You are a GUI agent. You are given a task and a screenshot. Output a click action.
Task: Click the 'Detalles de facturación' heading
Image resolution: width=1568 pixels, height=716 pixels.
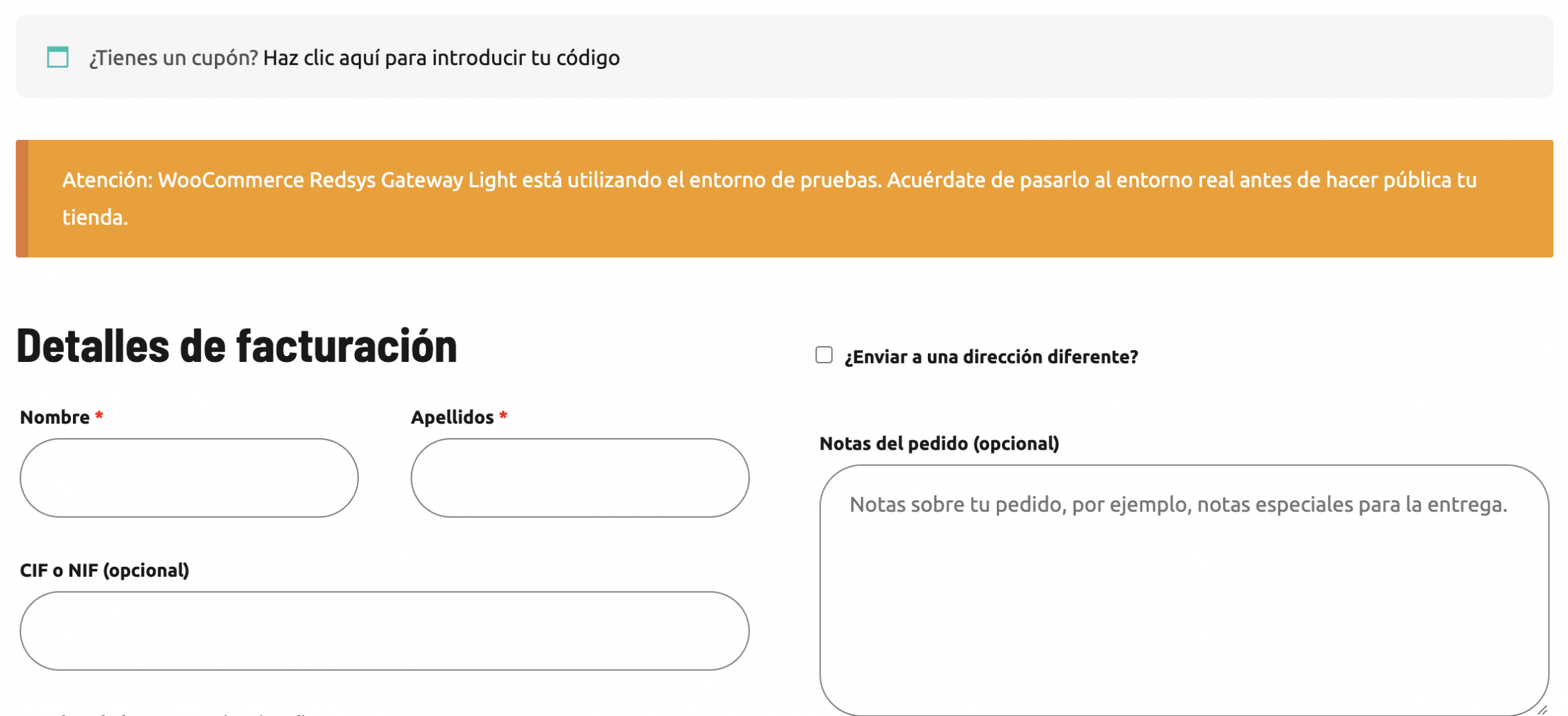237,346
